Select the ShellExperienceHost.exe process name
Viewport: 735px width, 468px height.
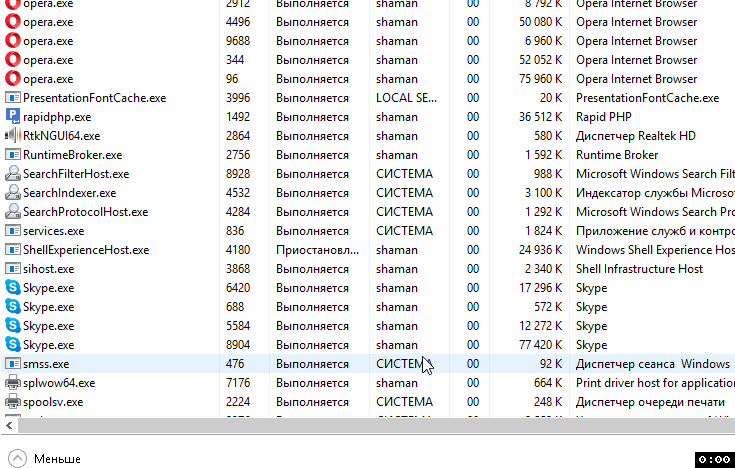85,250
